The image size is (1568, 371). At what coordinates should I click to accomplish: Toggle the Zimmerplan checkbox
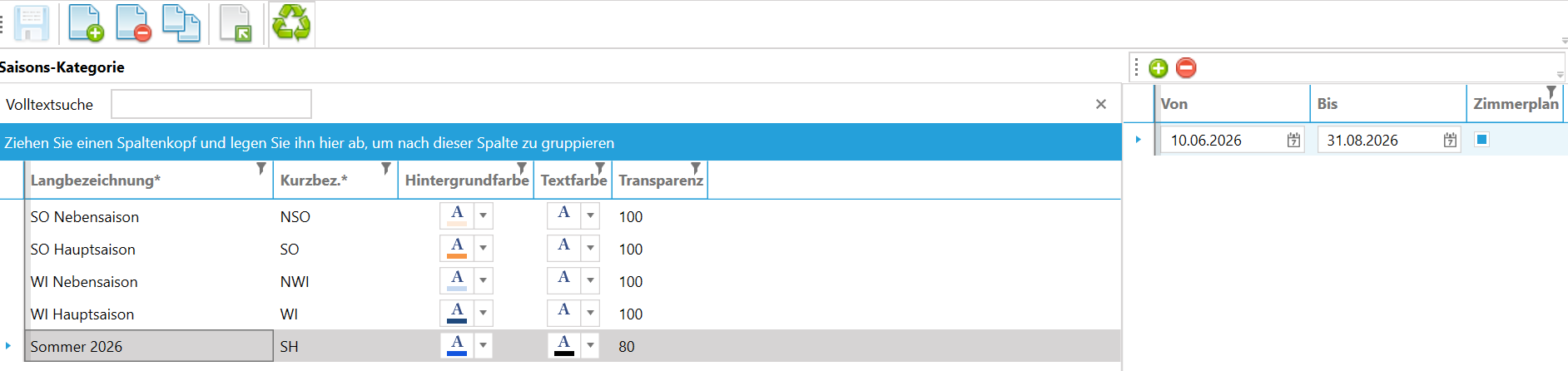coord(1481,140)
